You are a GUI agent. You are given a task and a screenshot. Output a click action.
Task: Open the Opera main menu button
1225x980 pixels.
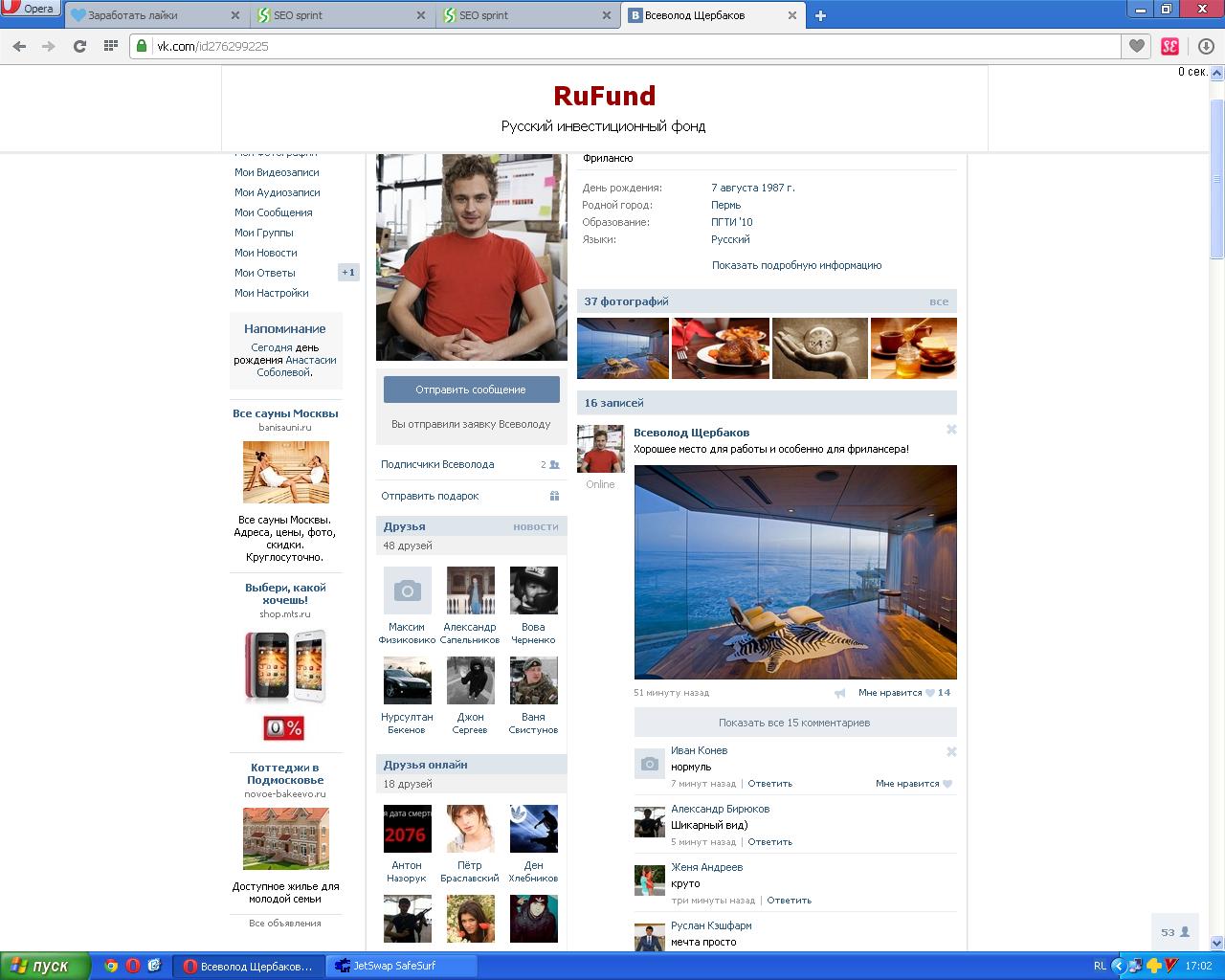(x=32, y=9)
